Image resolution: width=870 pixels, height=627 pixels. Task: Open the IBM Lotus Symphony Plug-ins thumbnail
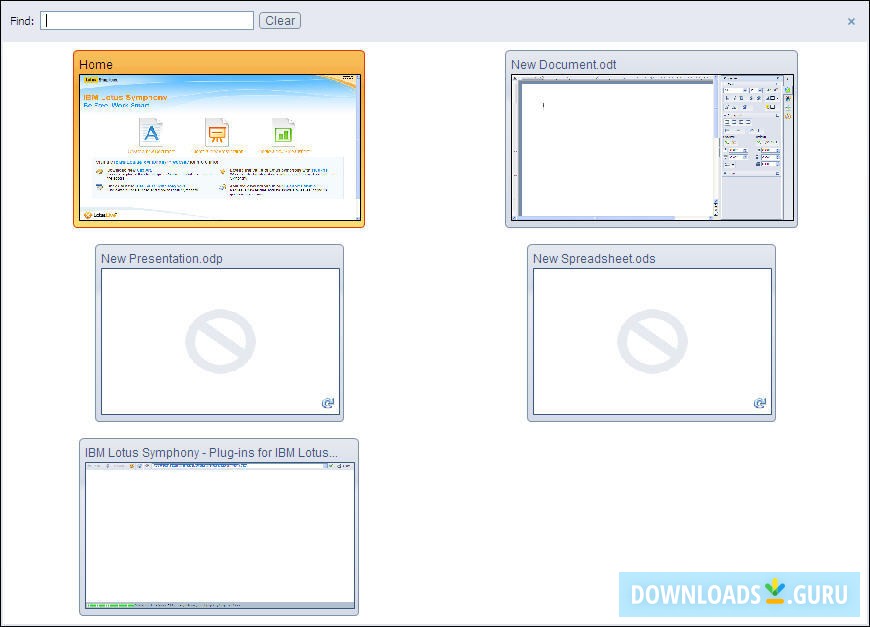219,527
